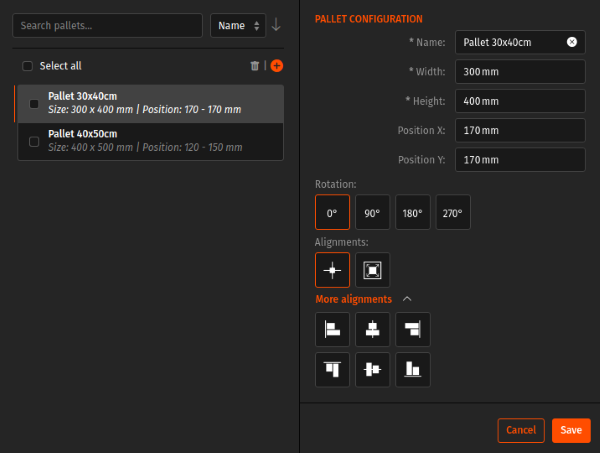
Task: Set rotation to 90°
Action: click(x=372, y=212)
